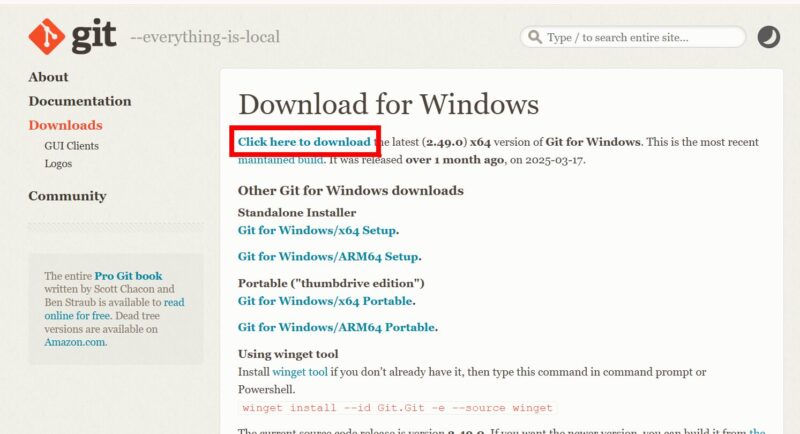Viewport: 800px width, 434px height.
Task: Click the winget install command text
Action: tap(397, 408)
